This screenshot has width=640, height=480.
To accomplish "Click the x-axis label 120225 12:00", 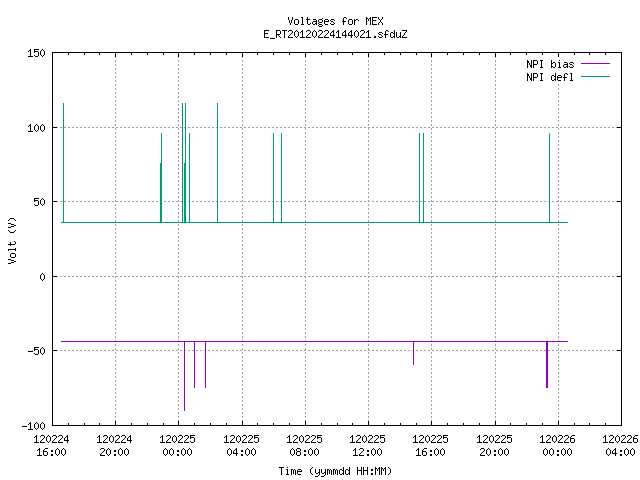I will pyautogui.click(x=367, y=446).
